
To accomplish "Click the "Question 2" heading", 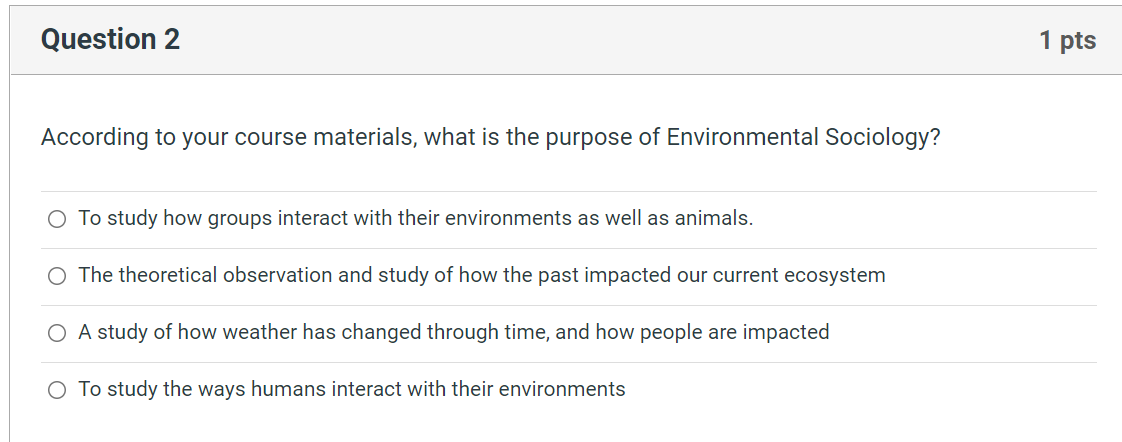I will click(110, 40).
